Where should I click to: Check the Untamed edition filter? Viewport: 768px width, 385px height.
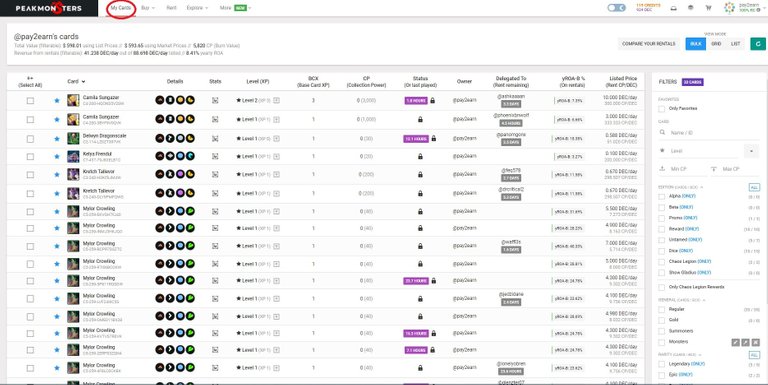click(662, 240)
